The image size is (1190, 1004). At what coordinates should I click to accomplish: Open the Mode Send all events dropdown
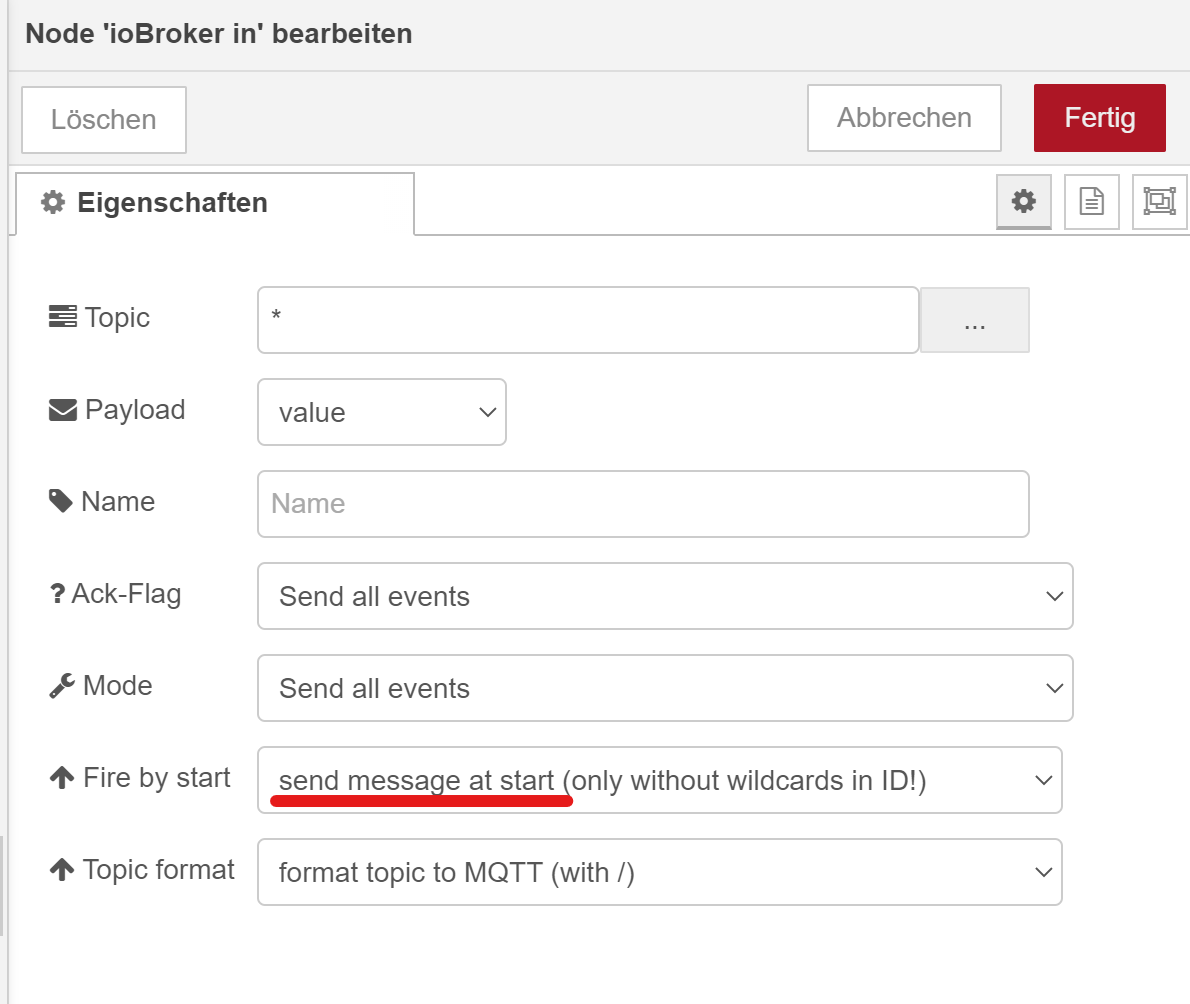(665, 688)
